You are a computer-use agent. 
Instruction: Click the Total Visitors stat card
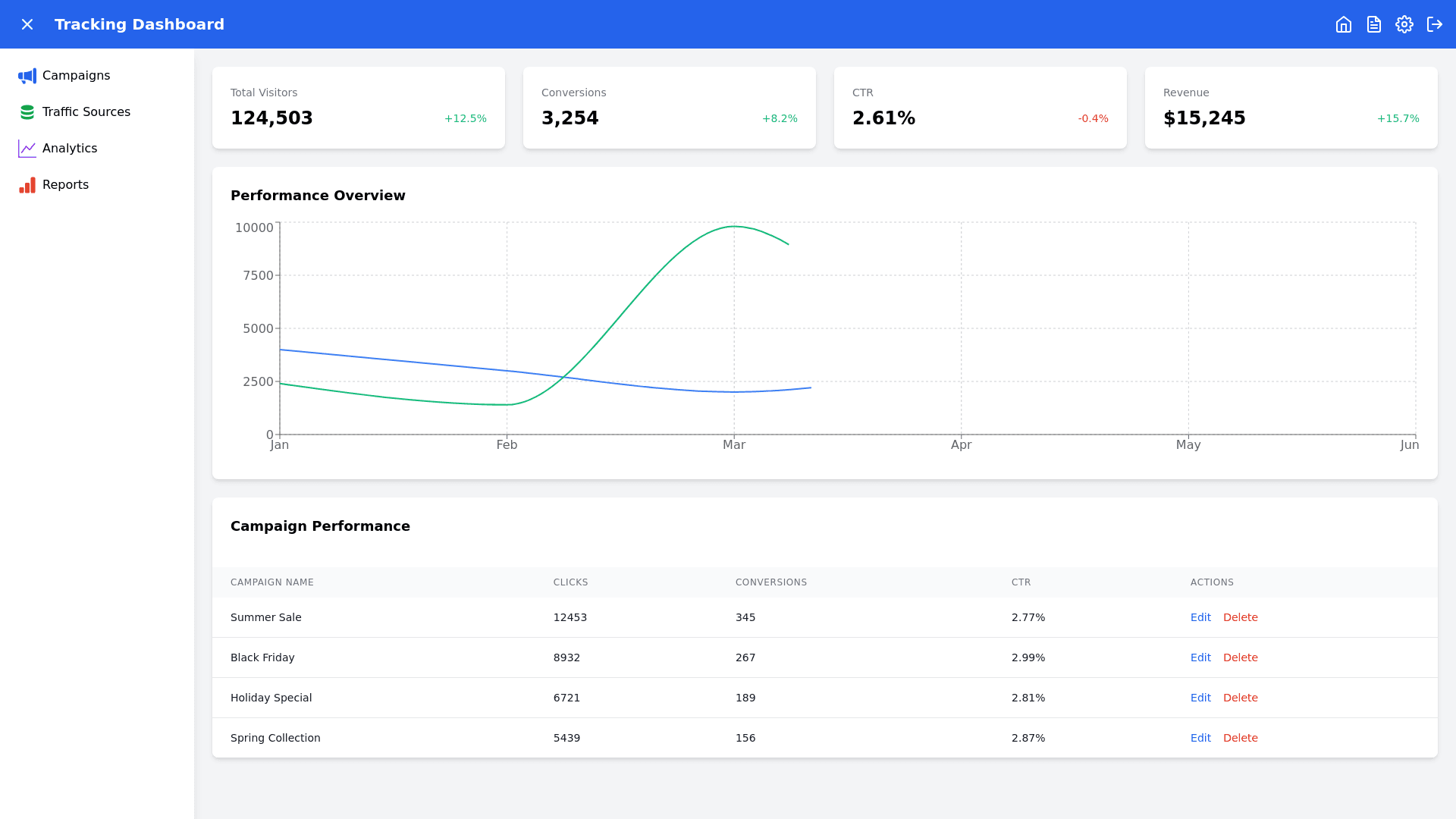(x=358, y=108)
